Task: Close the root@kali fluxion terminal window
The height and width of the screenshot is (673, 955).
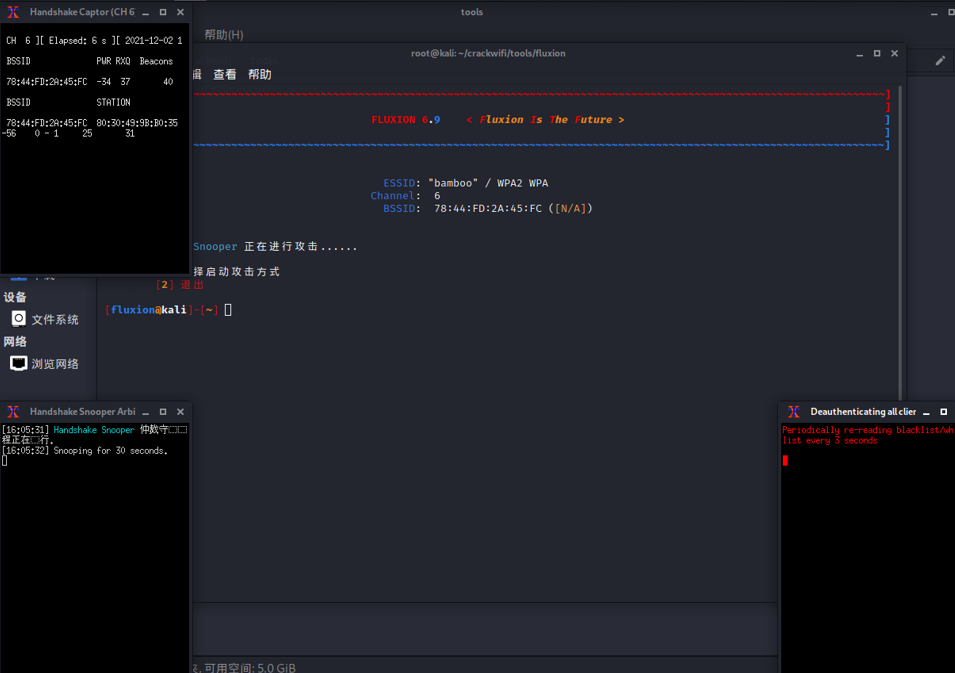Action: [x=895, y=53]
